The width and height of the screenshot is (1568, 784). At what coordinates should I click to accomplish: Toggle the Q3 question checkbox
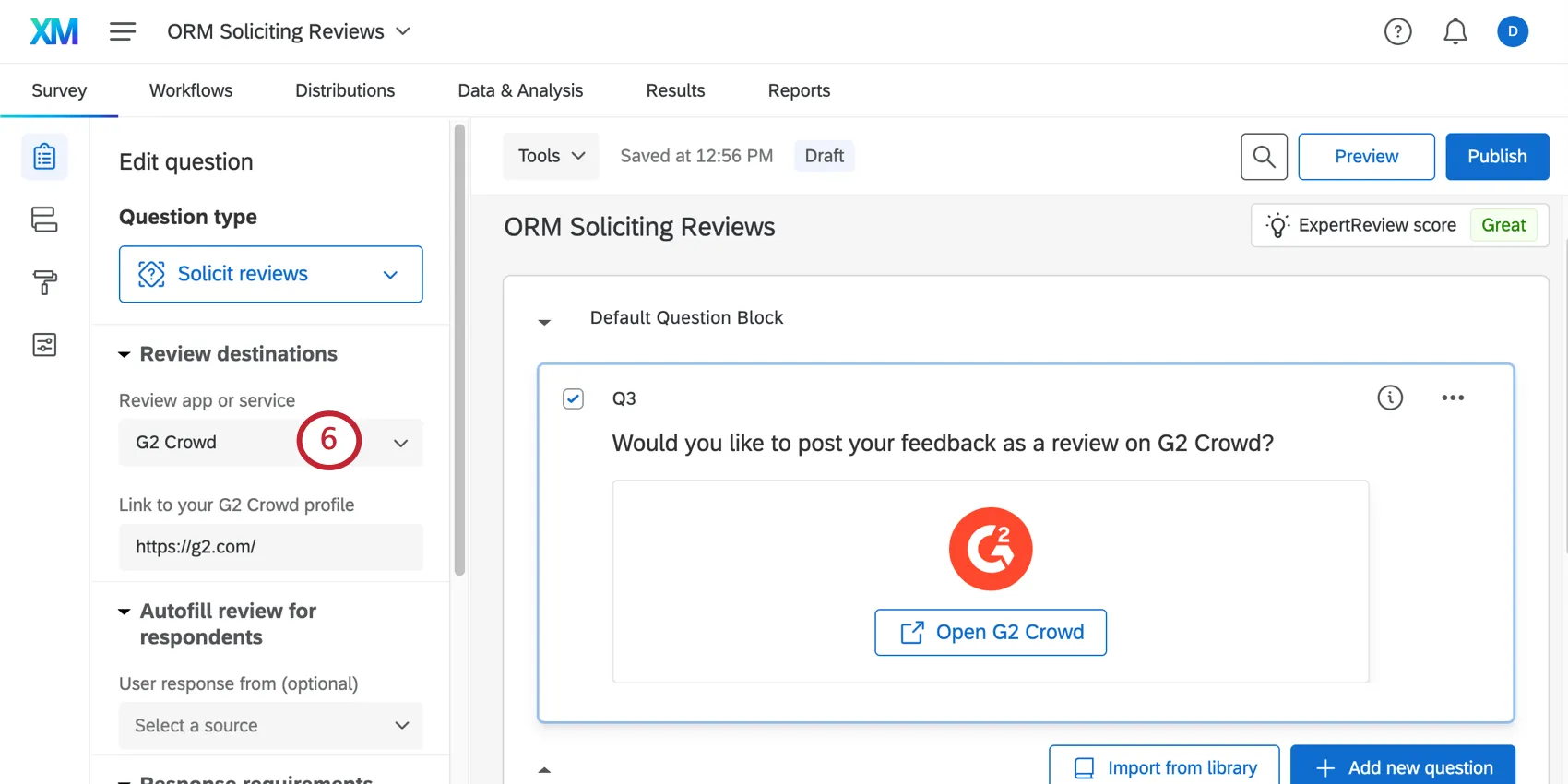[573, 398]
